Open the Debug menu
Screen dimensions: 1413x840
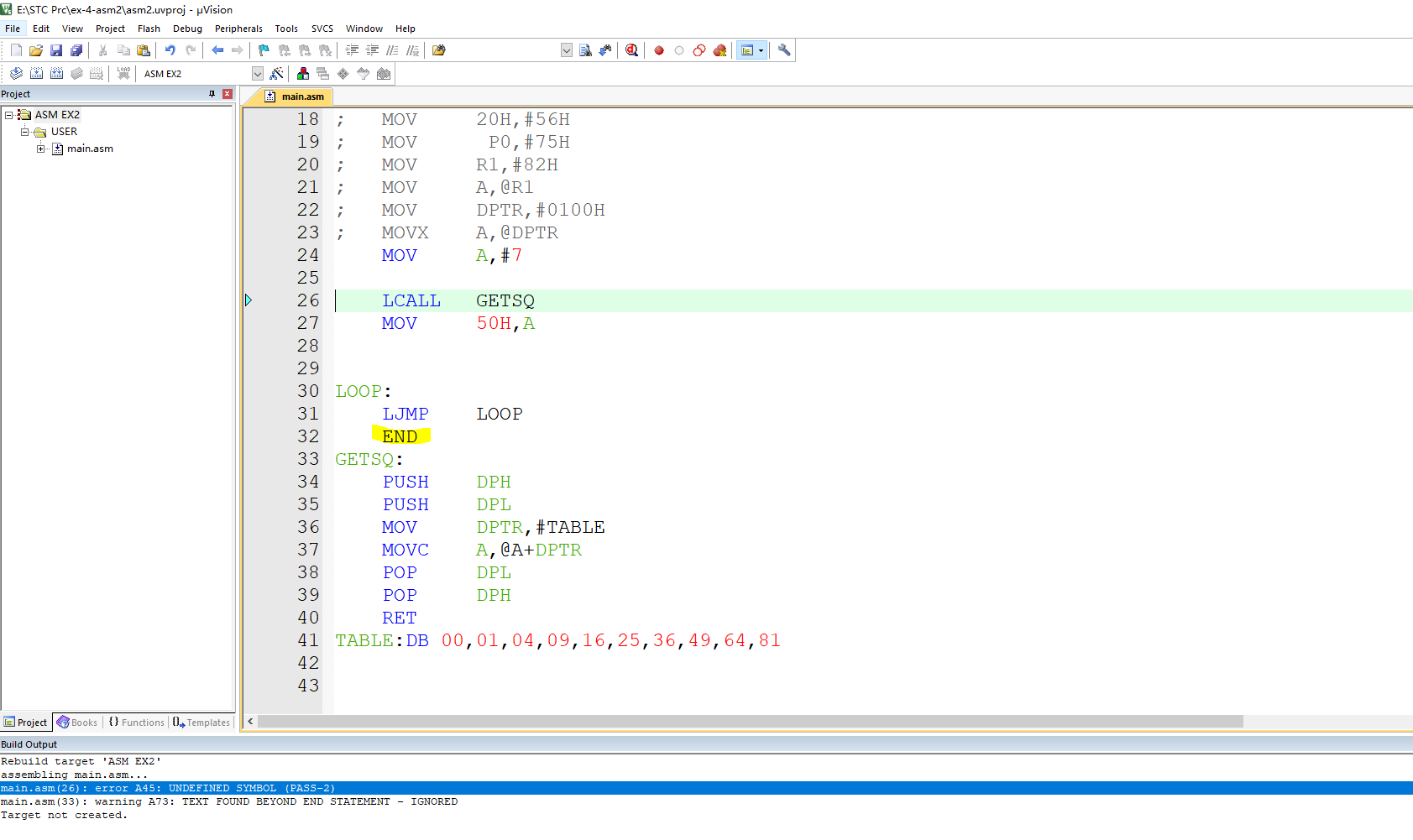187,29
